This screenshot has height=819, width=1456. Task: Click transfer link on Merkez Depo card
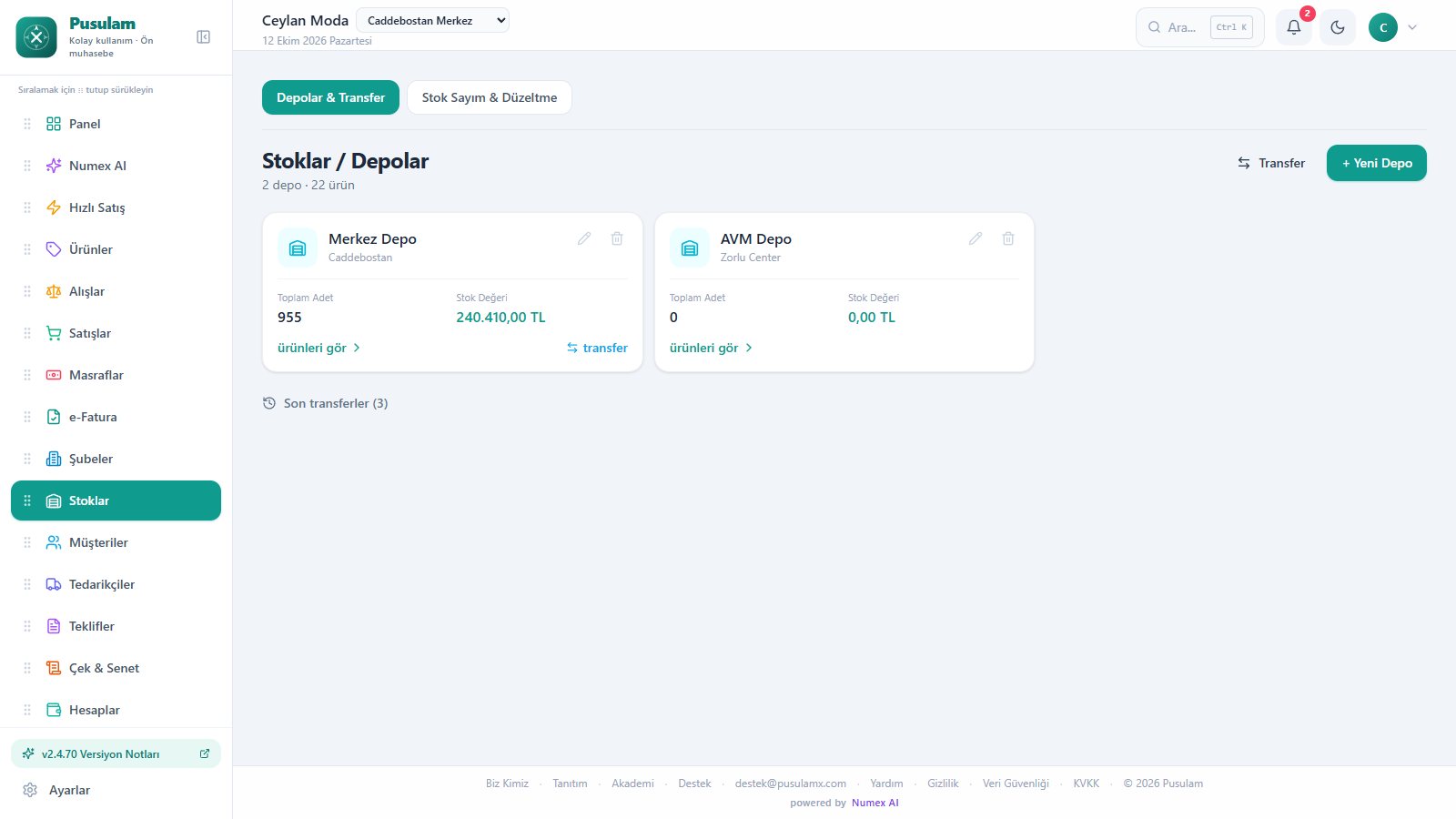pos(597,348)
